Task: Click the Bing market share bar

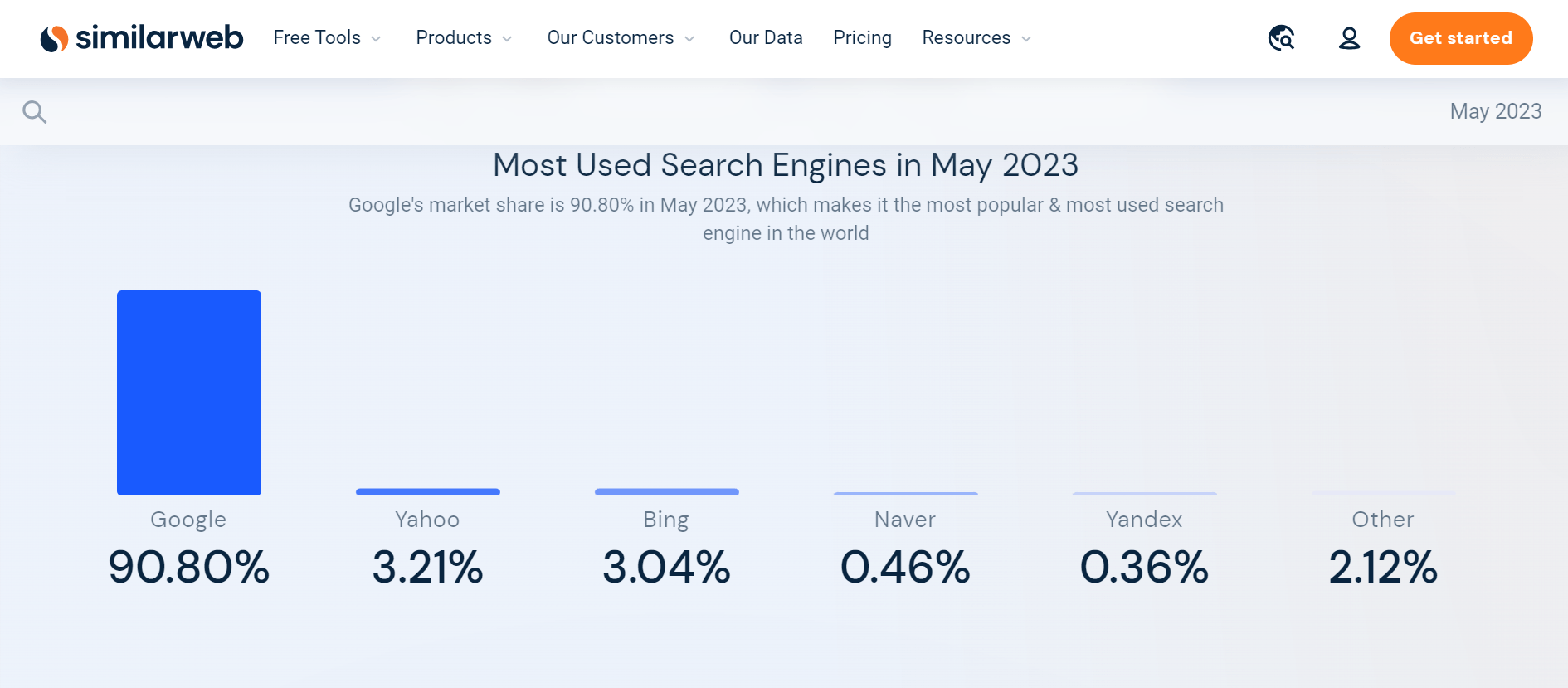Action: coord(667,491)
